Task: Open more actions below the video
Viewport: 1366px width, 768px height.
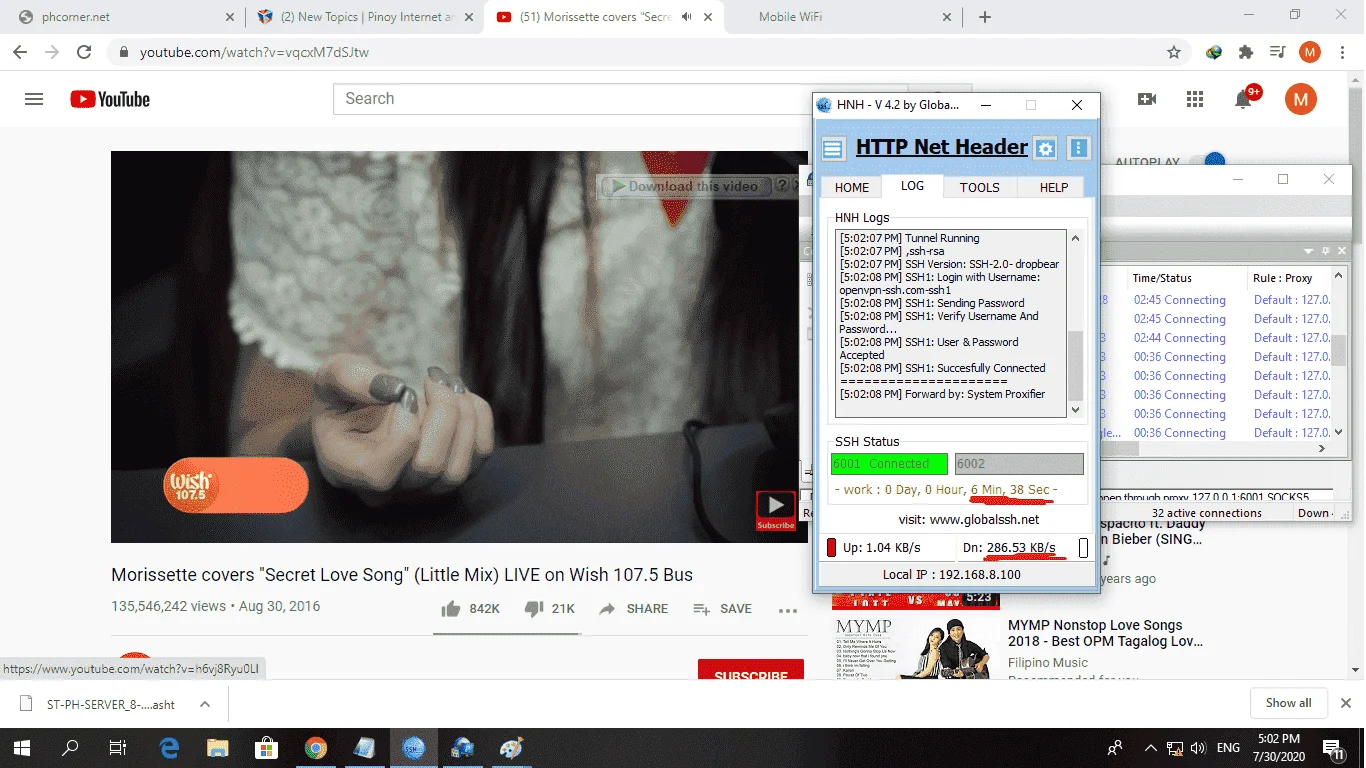Action: pos(788,610)
